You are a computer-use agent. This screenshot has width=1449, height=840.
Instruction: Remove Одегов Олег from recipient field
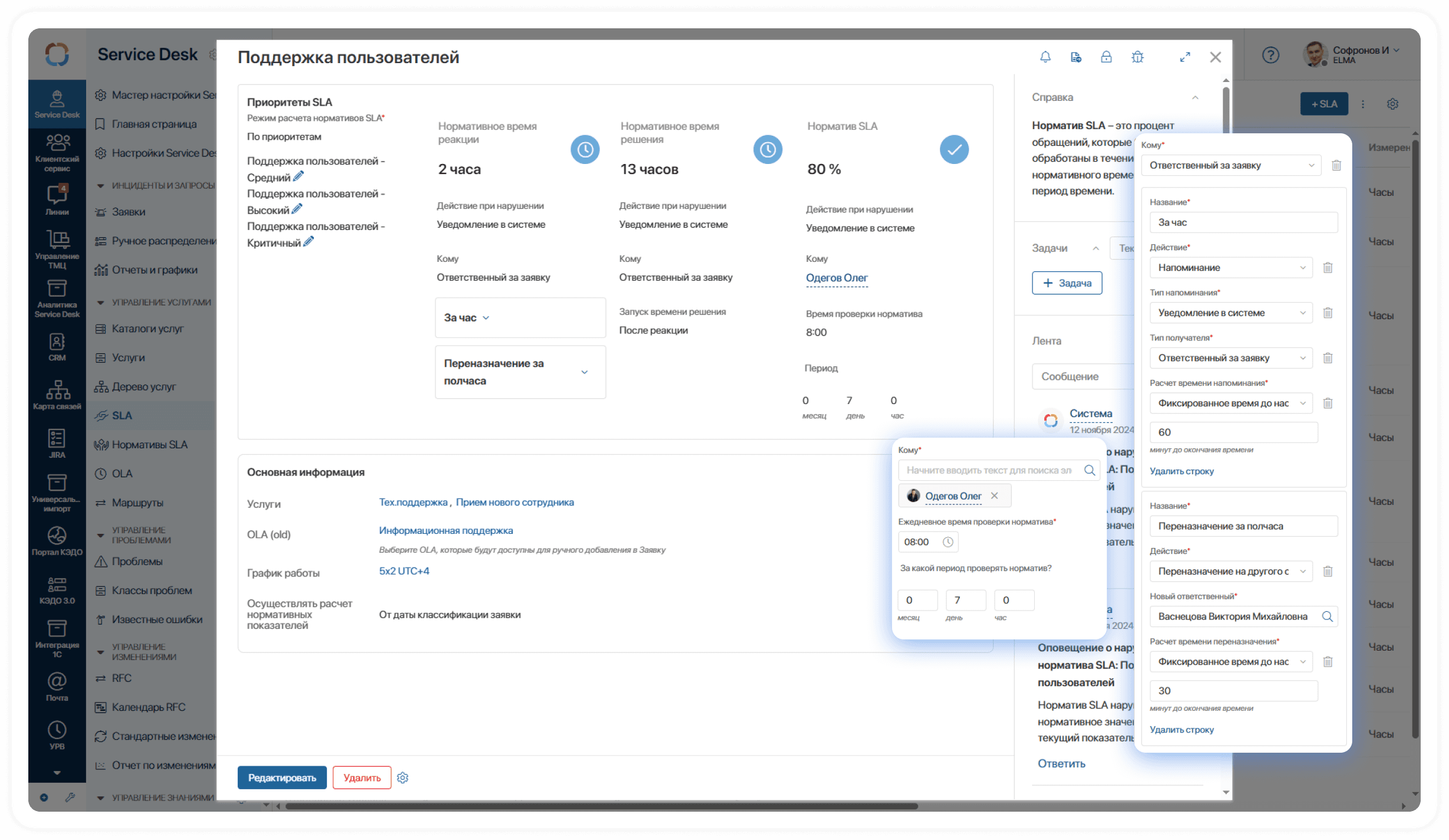[995, 496]
